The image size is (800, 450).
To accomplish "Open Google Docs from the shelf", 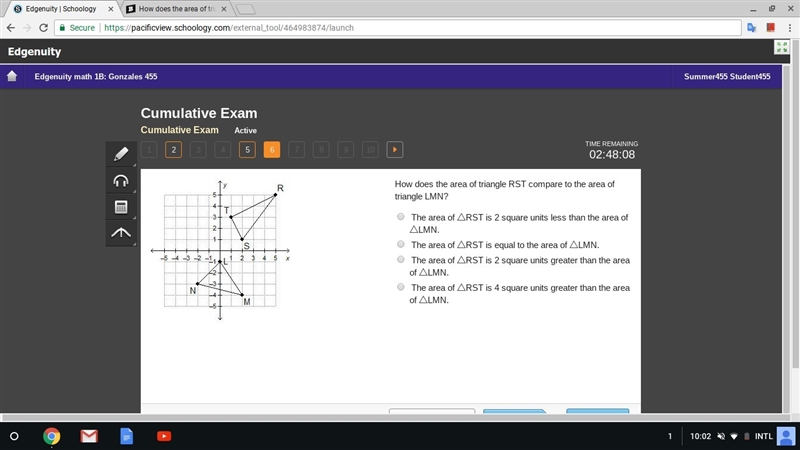I will tap(127, 436).
